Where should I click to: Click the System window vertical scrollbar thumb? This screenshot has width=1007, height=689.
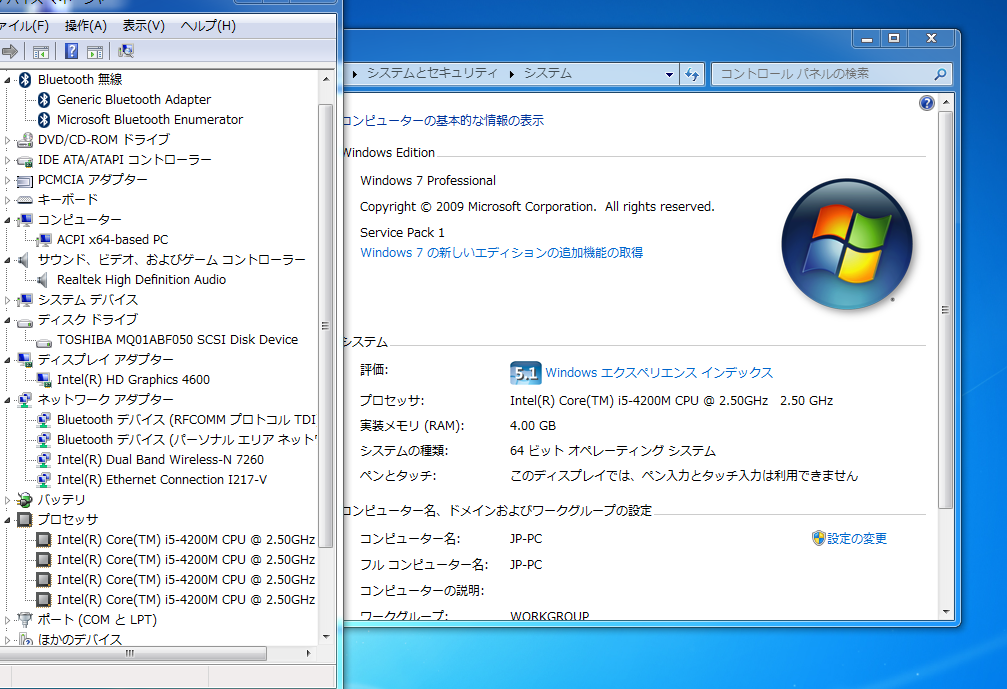tap(945, 310)
